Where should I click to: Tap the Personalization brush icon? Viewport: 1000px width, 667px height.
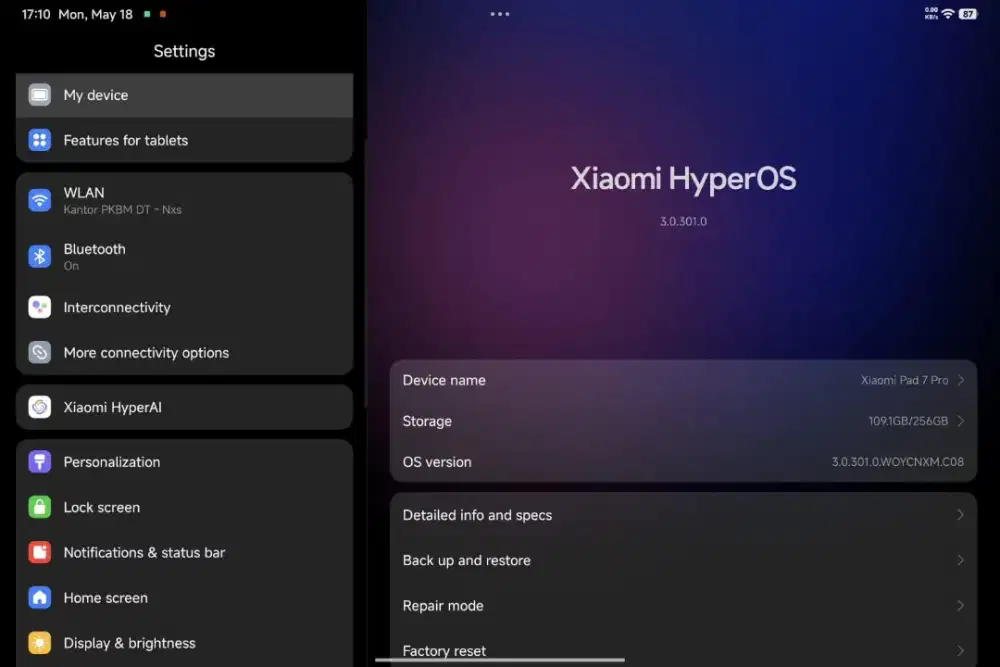pos(40,462)
